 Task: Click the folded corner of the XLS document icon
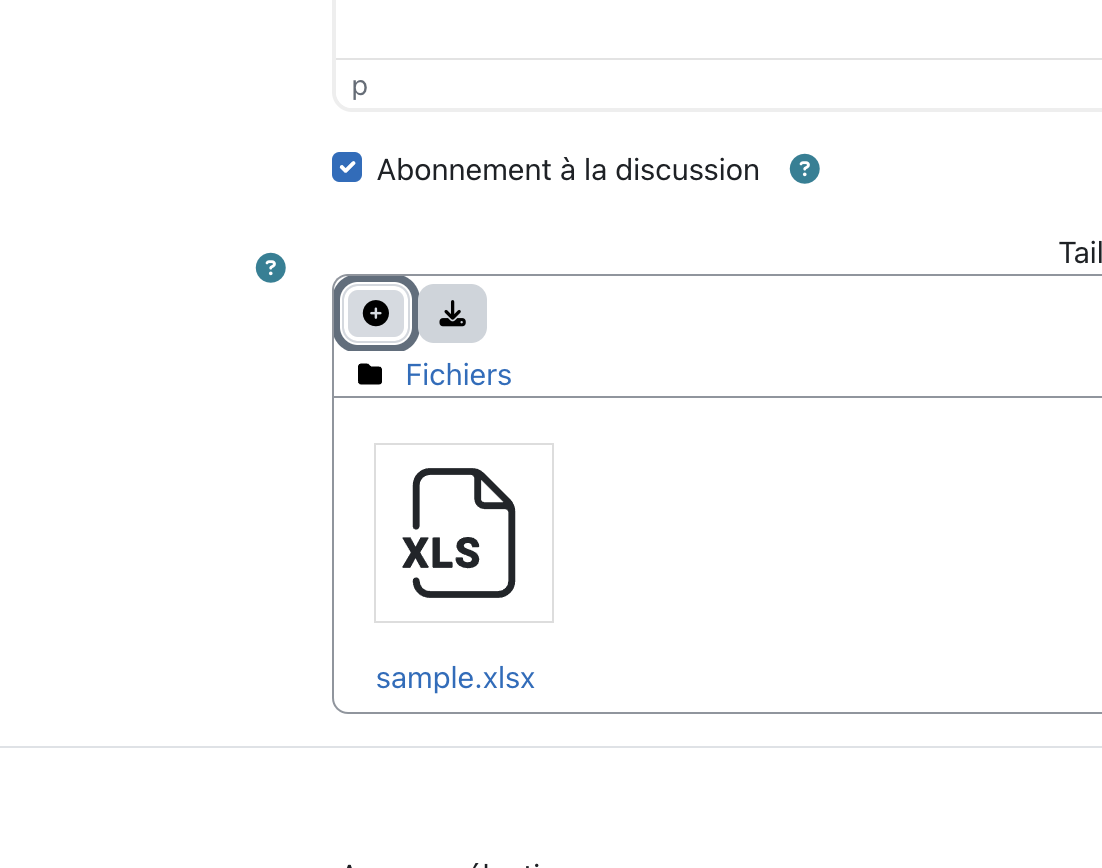(493, 488)
